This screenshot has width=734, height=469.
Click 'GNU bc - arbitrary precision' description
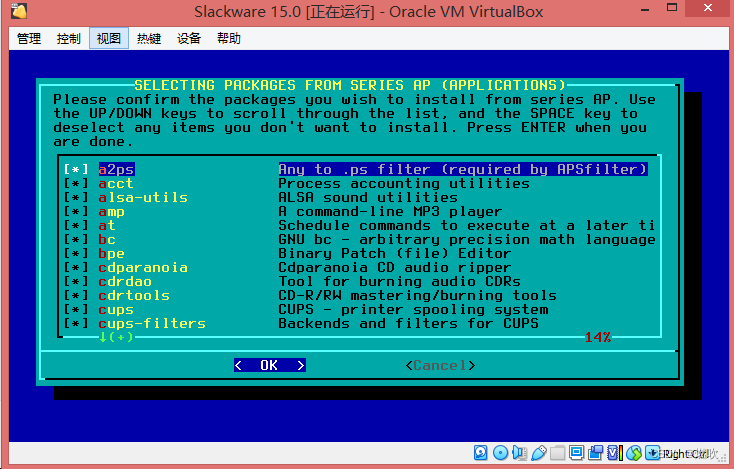[467, 239]
